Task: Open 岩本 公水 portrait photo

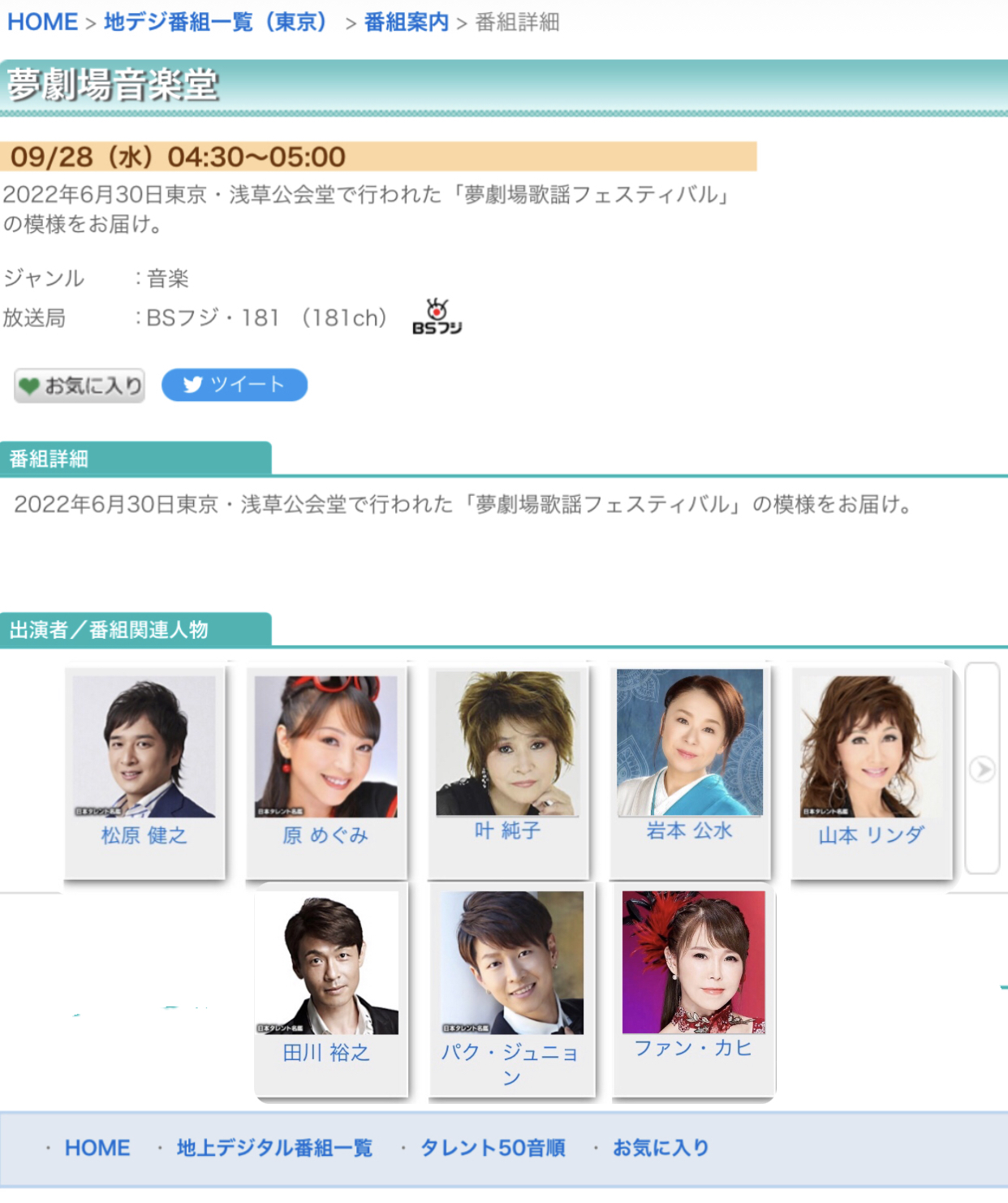Action: coord(690,743)
